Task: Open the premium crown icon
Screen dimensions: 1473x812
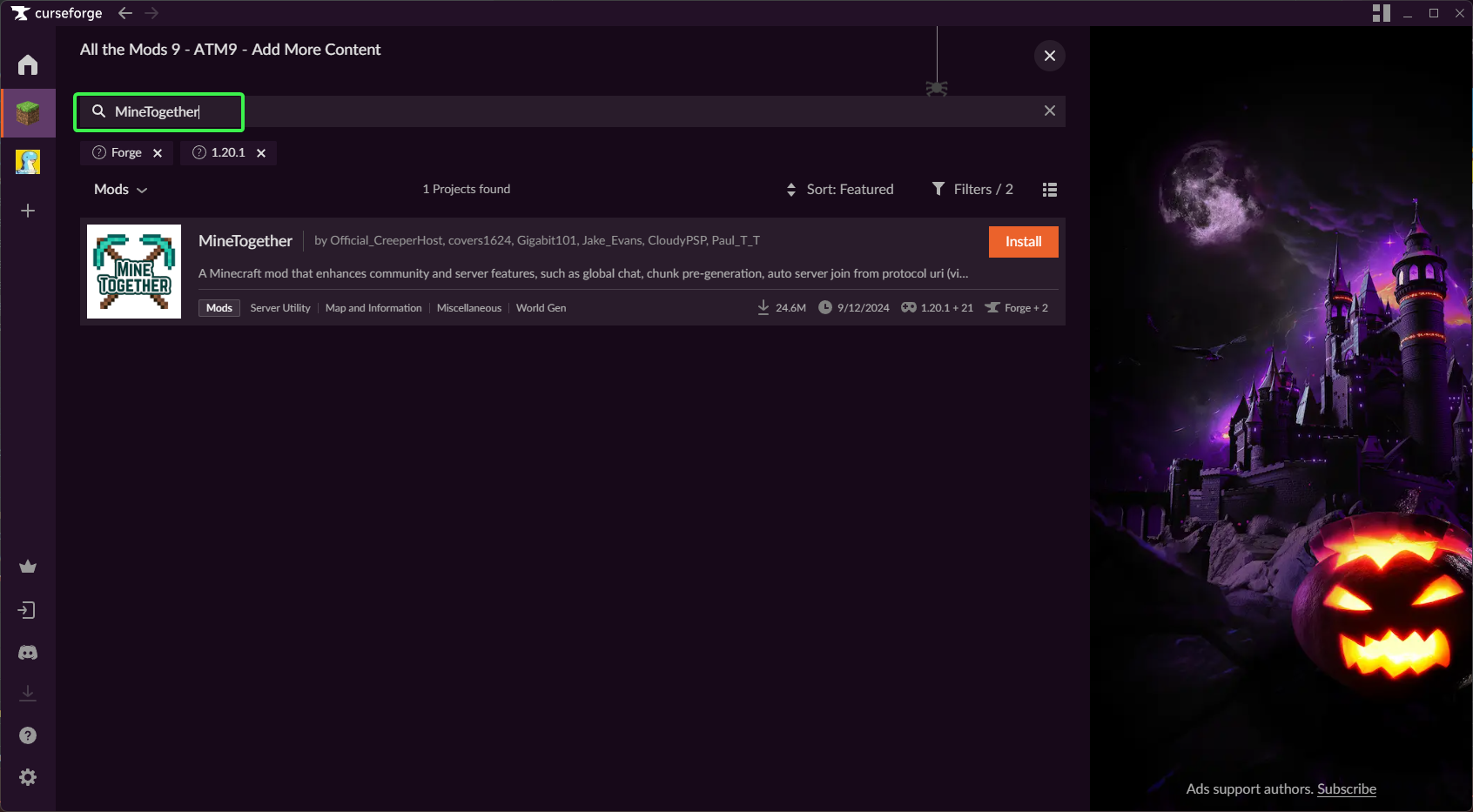Action: pyautogui.click(x=28, y=567)
